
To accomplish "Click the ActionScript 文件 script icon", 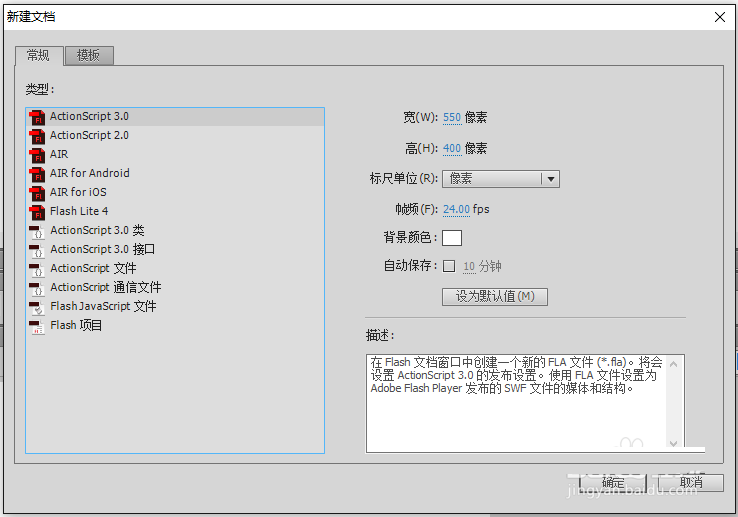I will (x=37, y=269).
